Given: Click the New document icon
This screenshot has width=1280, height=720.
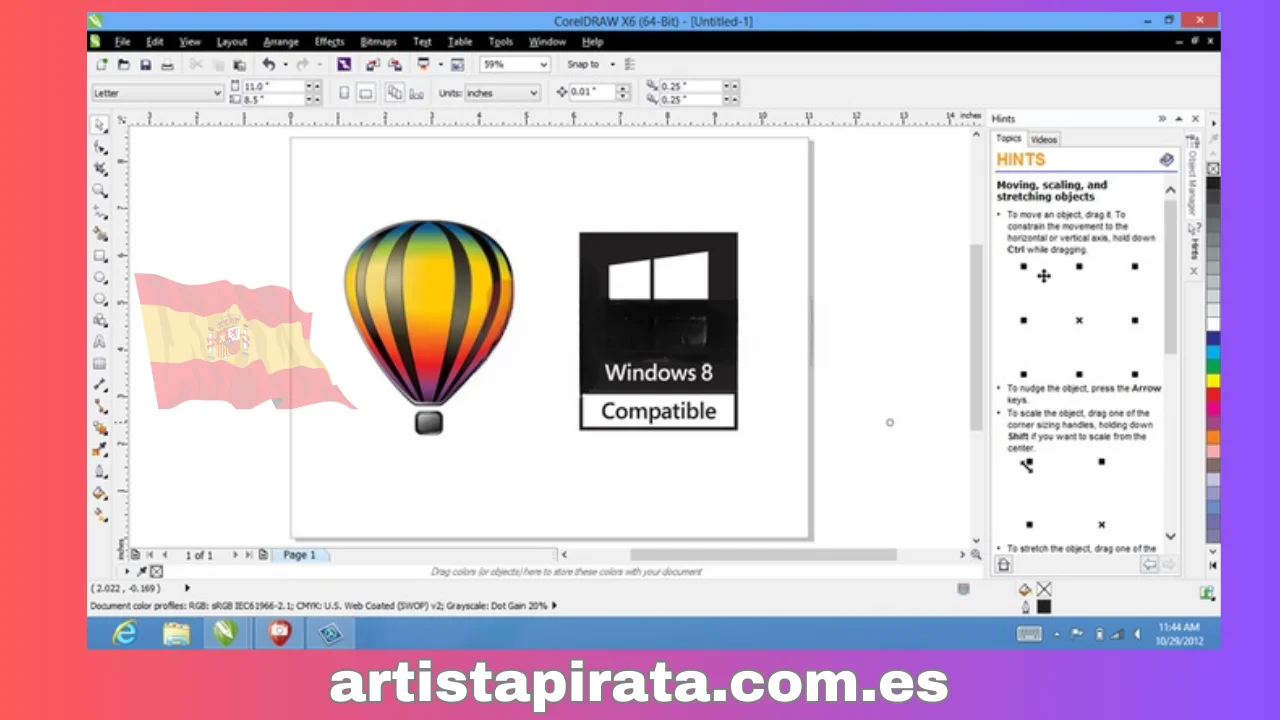Looking at the screenshot, I should click(x=101, y=64).
